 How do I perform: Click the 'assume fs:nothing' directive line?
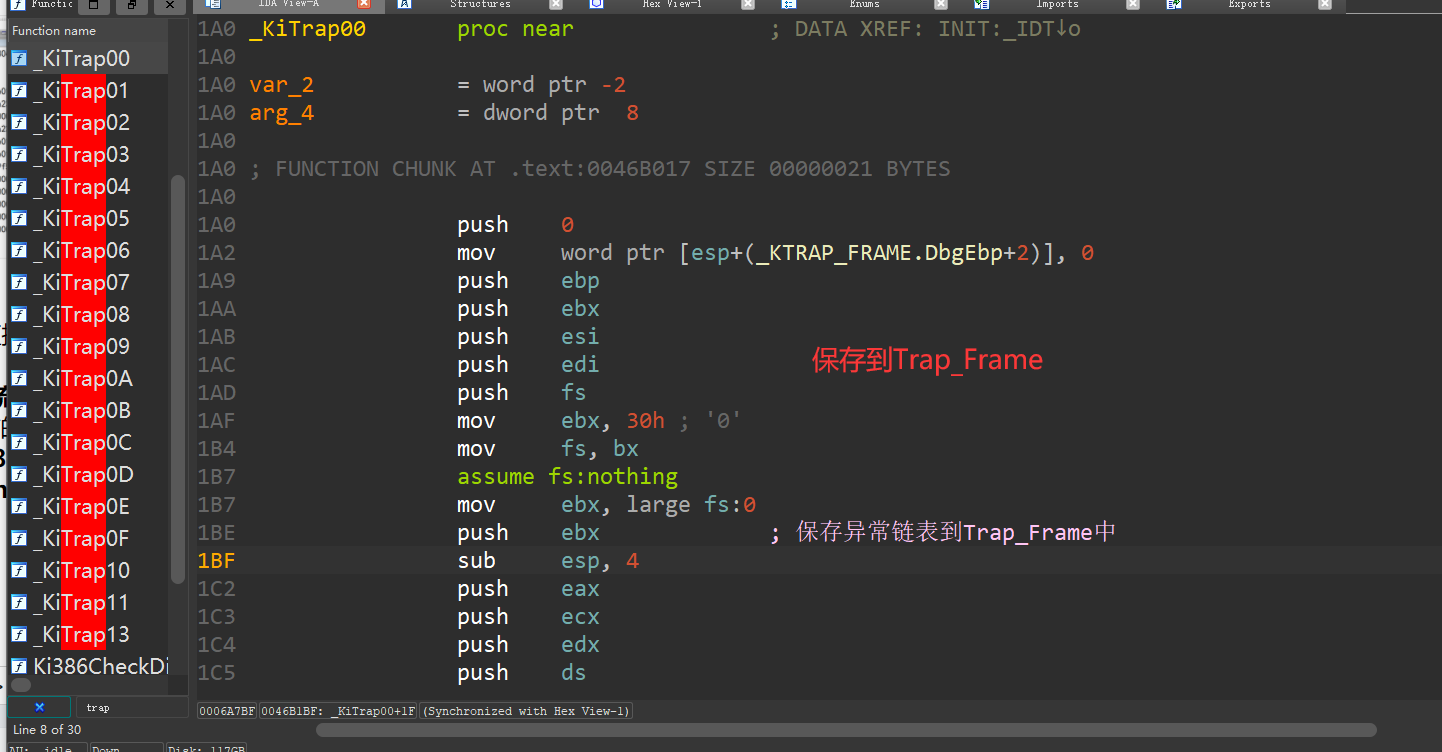pyautogui.click(x=567, y=477)
